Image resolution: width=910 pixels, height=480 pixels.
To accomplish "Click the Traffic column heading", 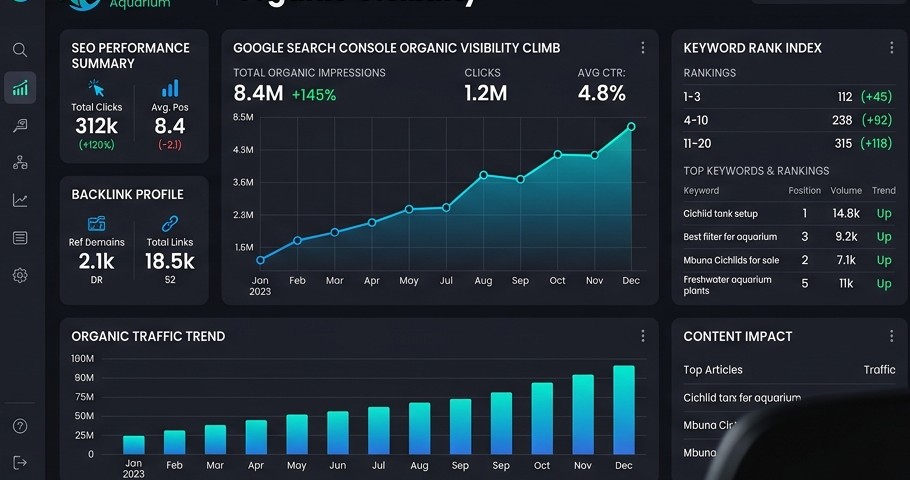I will 879,370.
